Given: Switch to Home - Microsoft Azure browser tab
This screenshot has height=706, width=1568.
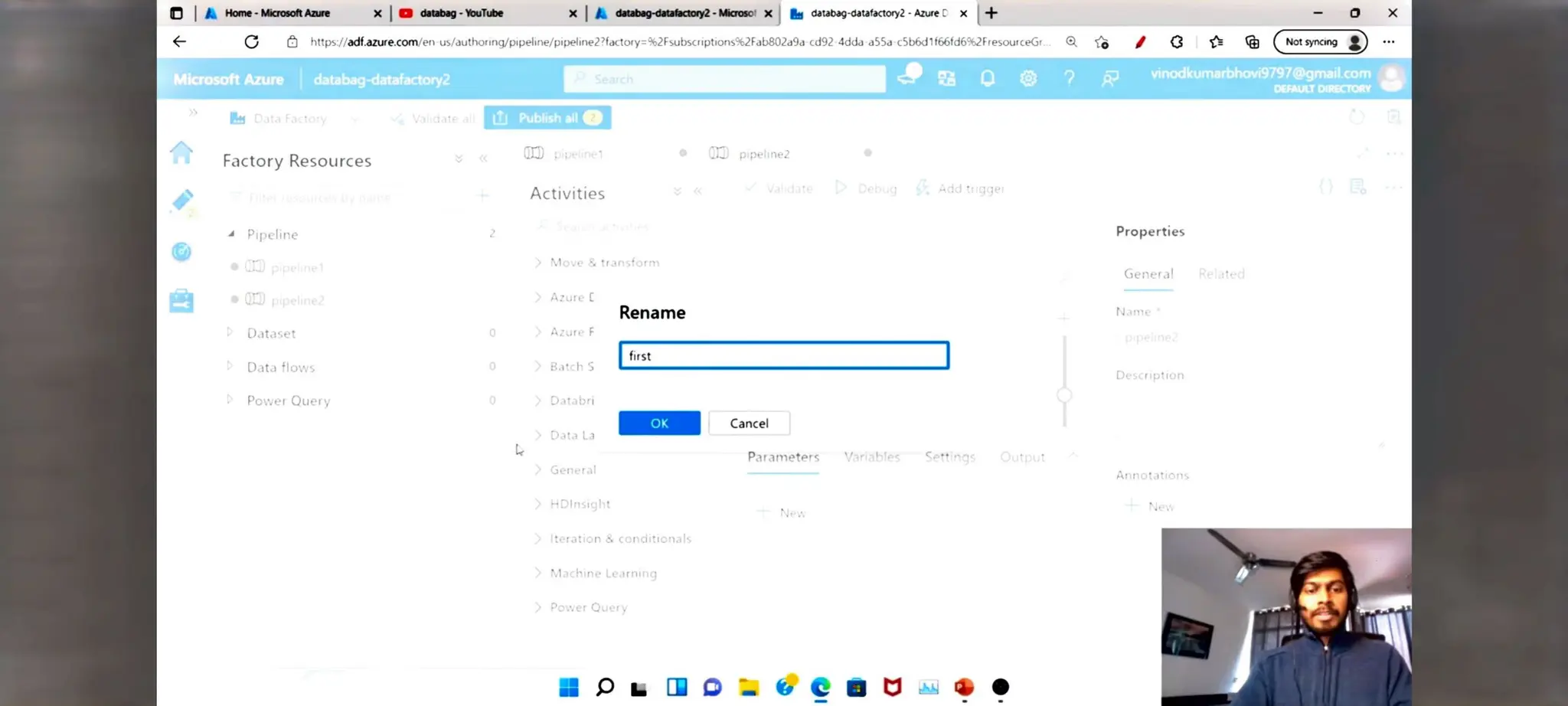Looking at the screenshot, I should [x=293, y=13].
